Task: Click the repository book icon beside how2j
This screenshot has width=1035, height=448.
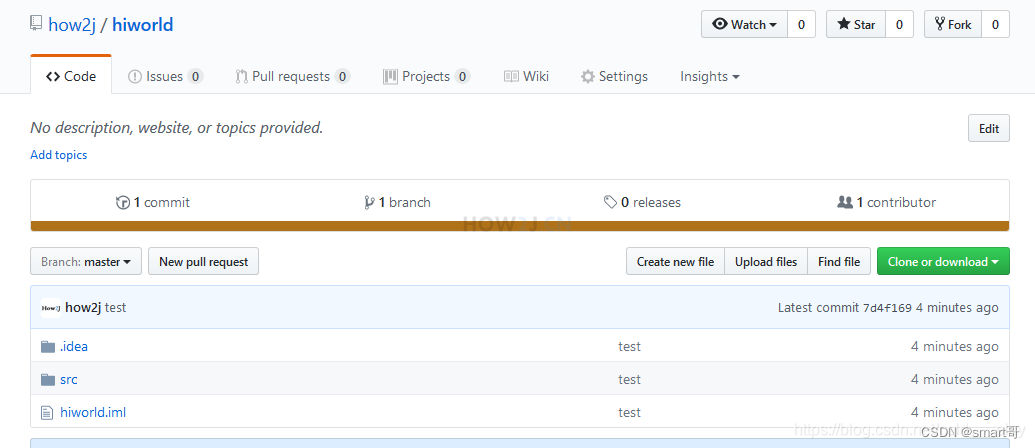Action: point(36,24)
